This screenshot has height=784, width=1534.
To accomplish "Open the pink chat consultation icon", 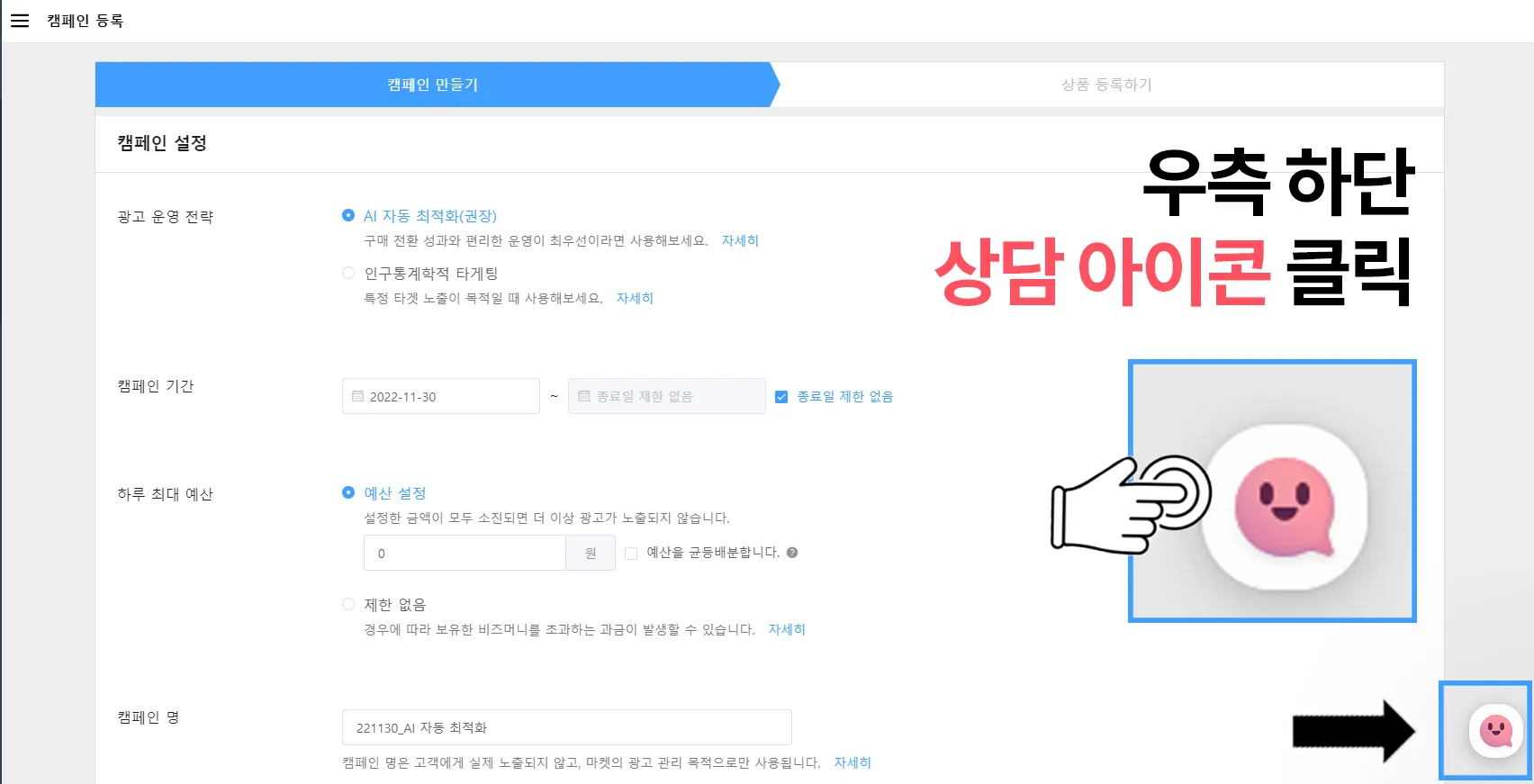I will point(1496,731).
